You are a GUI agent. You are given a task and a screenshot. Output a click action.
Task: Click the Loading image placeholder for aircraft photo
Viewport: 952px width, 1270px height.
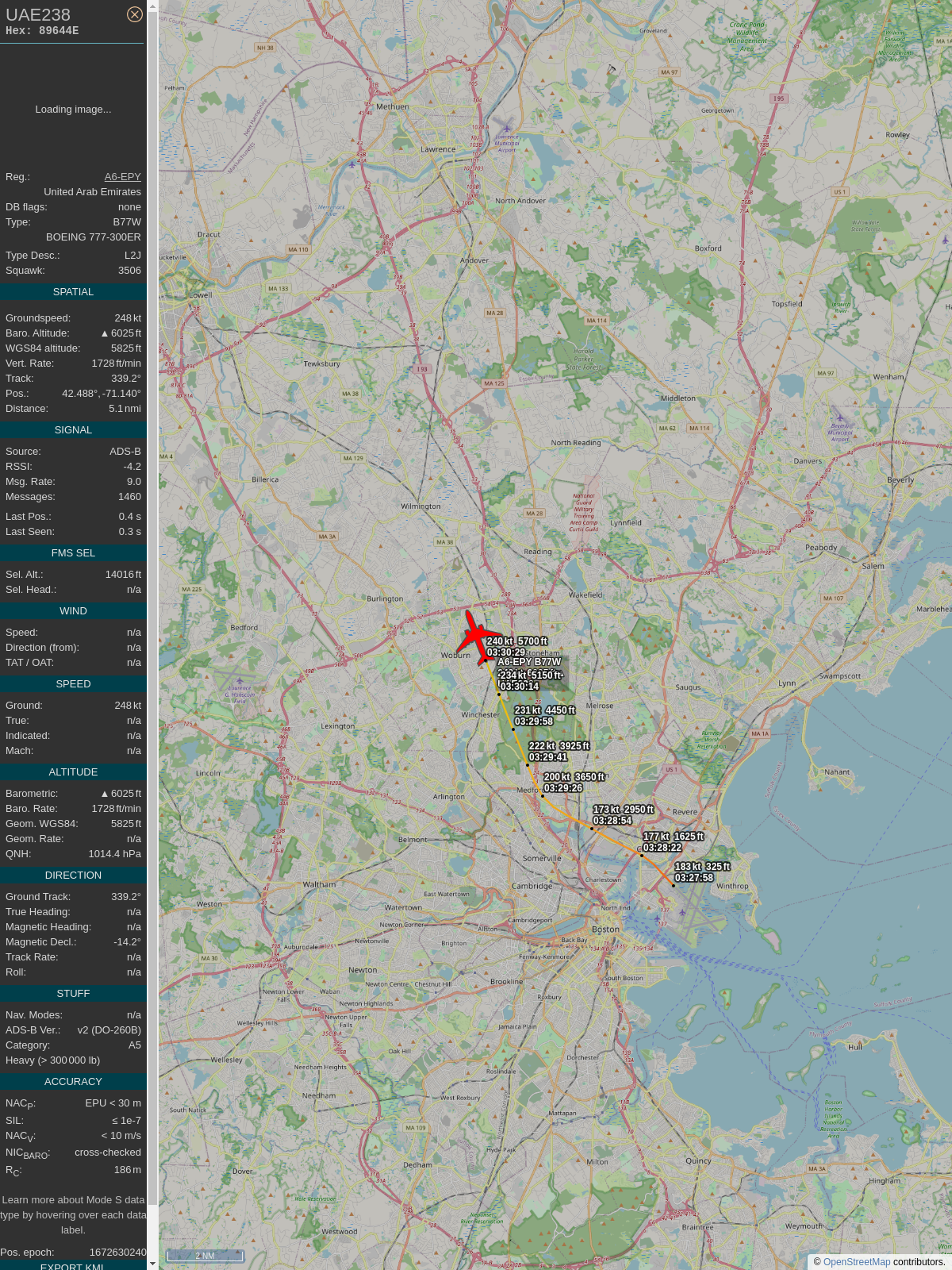pos(73,110)
